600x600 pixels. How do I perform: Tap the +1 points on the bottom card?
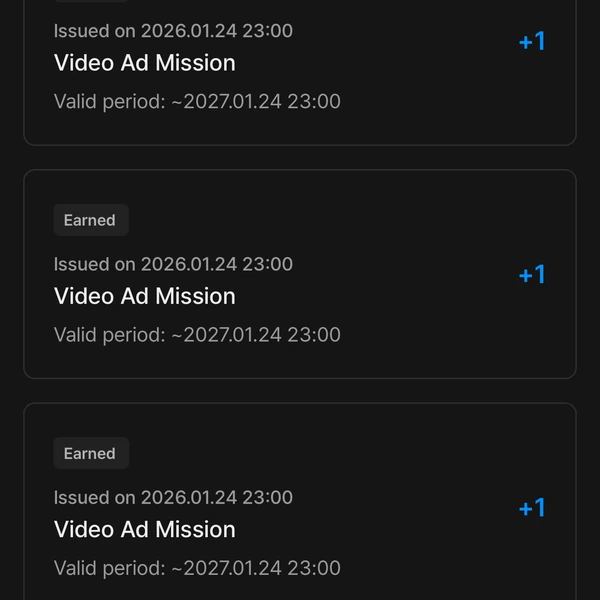531,508
